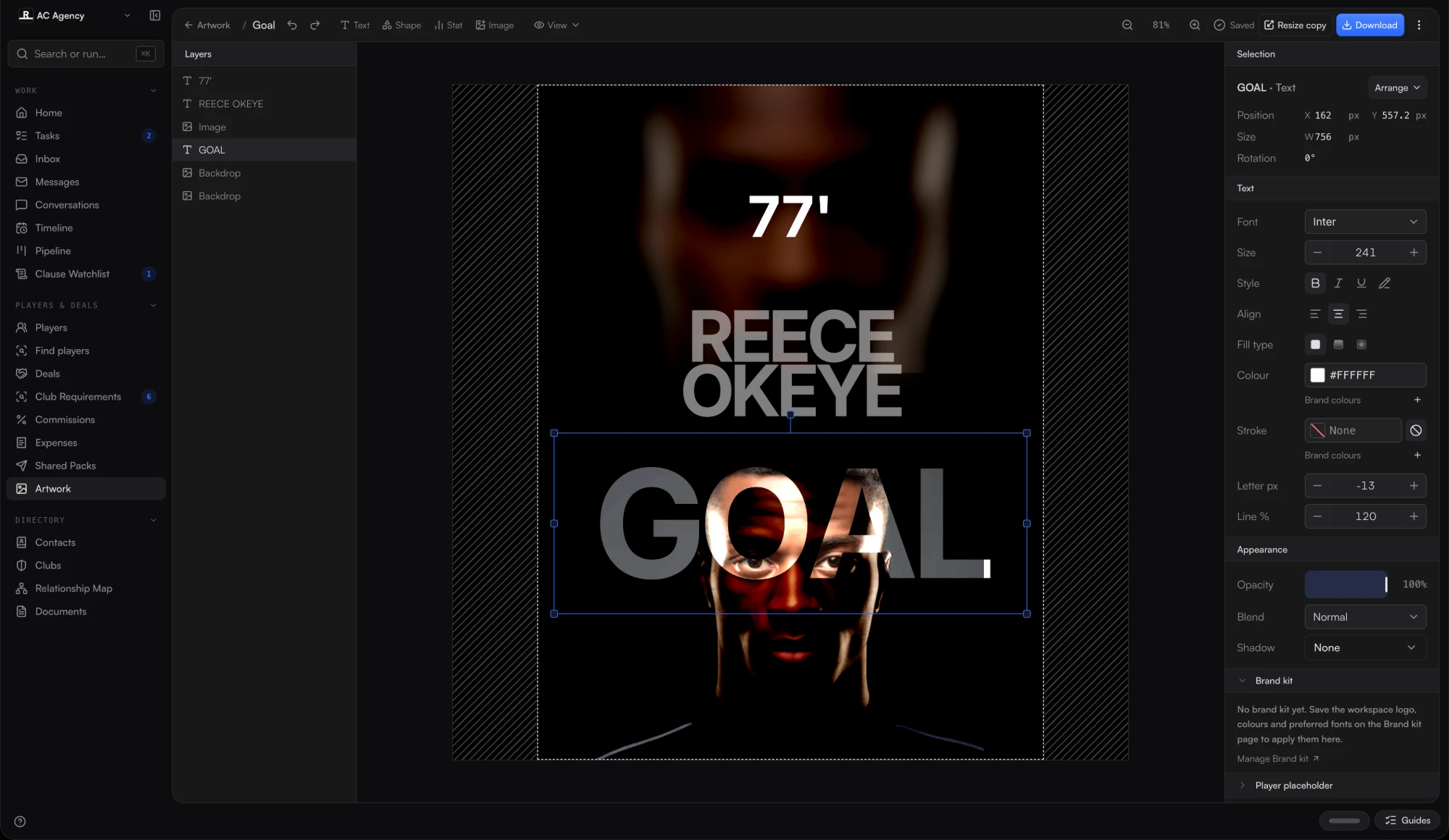The image size is (1449, 840).
Task: Open the View dropdown menu
Action: coord(556,25)
